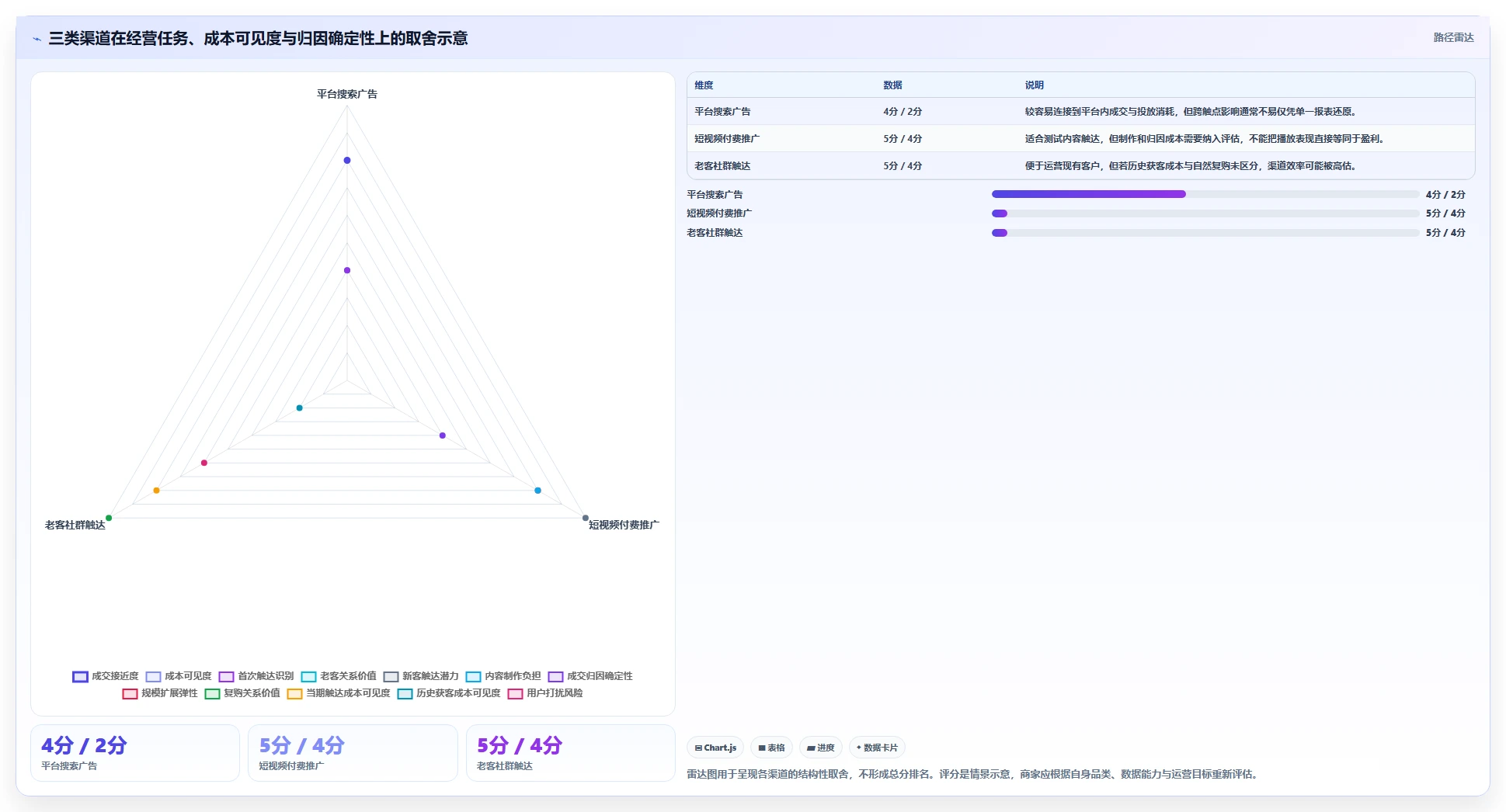Click the 数据 column header
Image resolution: width=1506 pixels, height=812 pixels.
[892, 85]
